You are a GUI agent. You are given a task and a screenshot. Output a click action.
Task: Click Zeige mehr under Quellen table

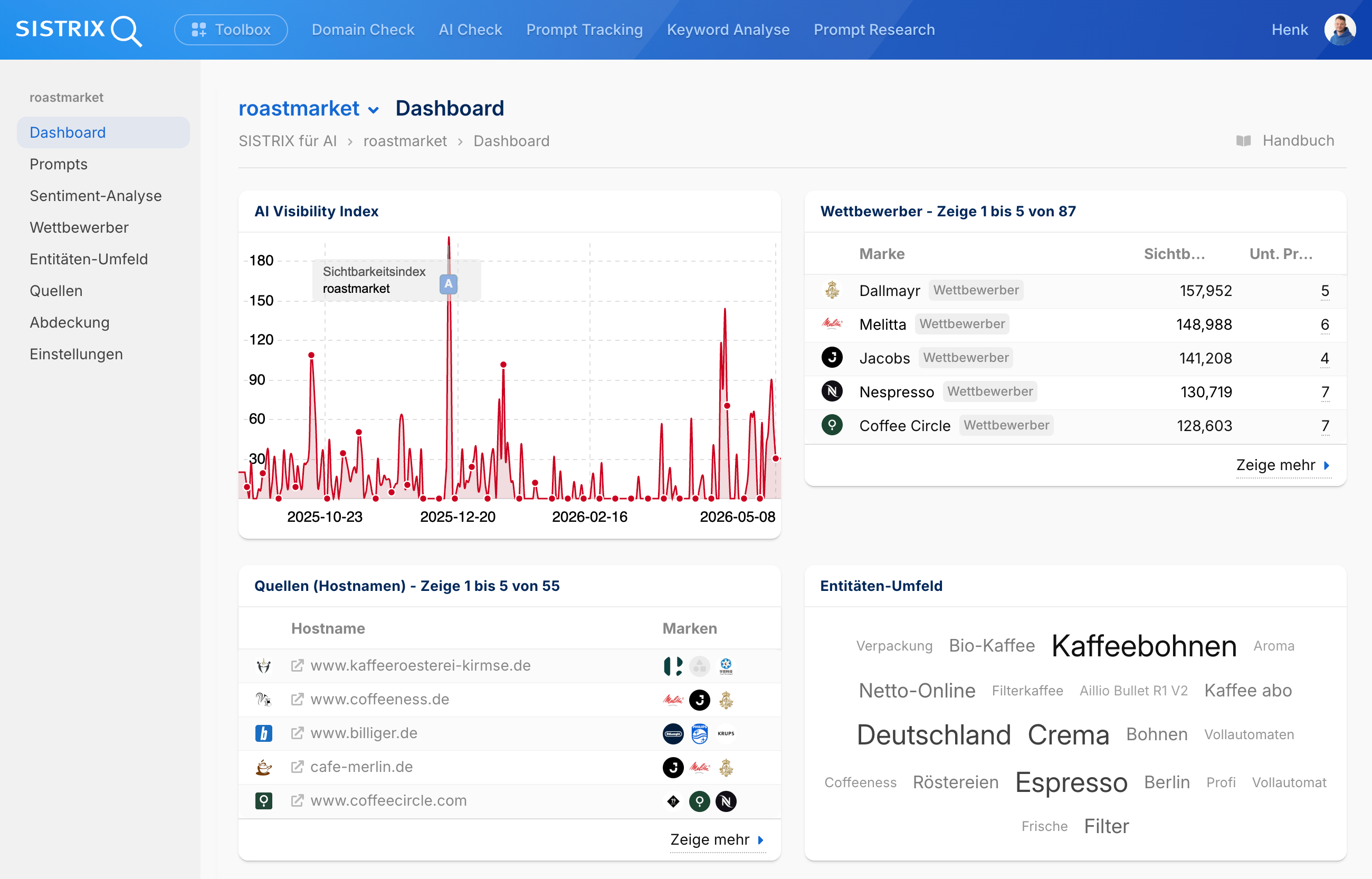pos(717,839)
